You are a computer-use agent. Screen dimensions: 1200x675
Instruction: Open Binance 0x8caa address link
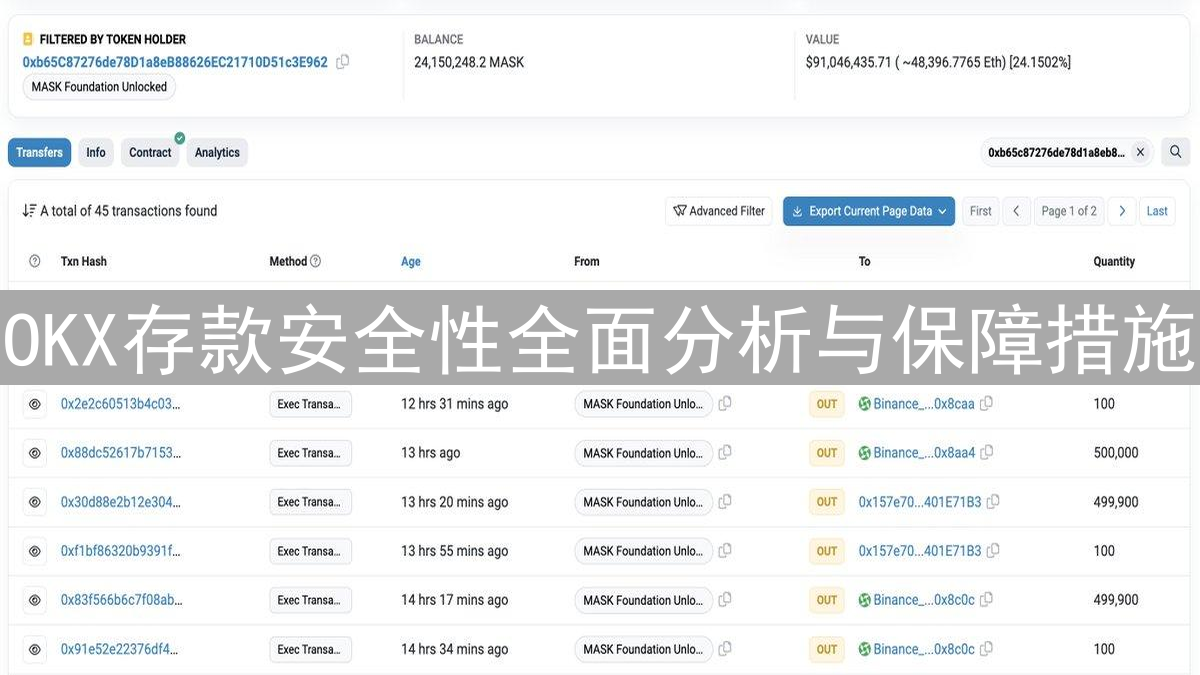(924, 404)
